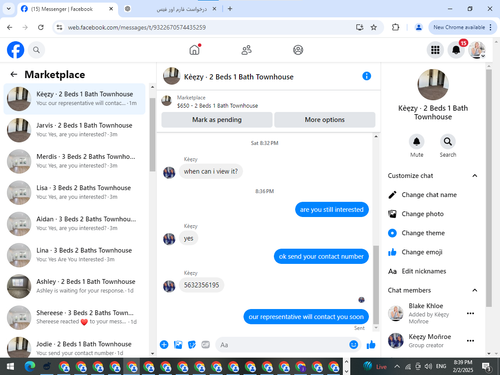500x375 pixels.
Task: Open the account profile picture menu
Action: coord(477,50)
